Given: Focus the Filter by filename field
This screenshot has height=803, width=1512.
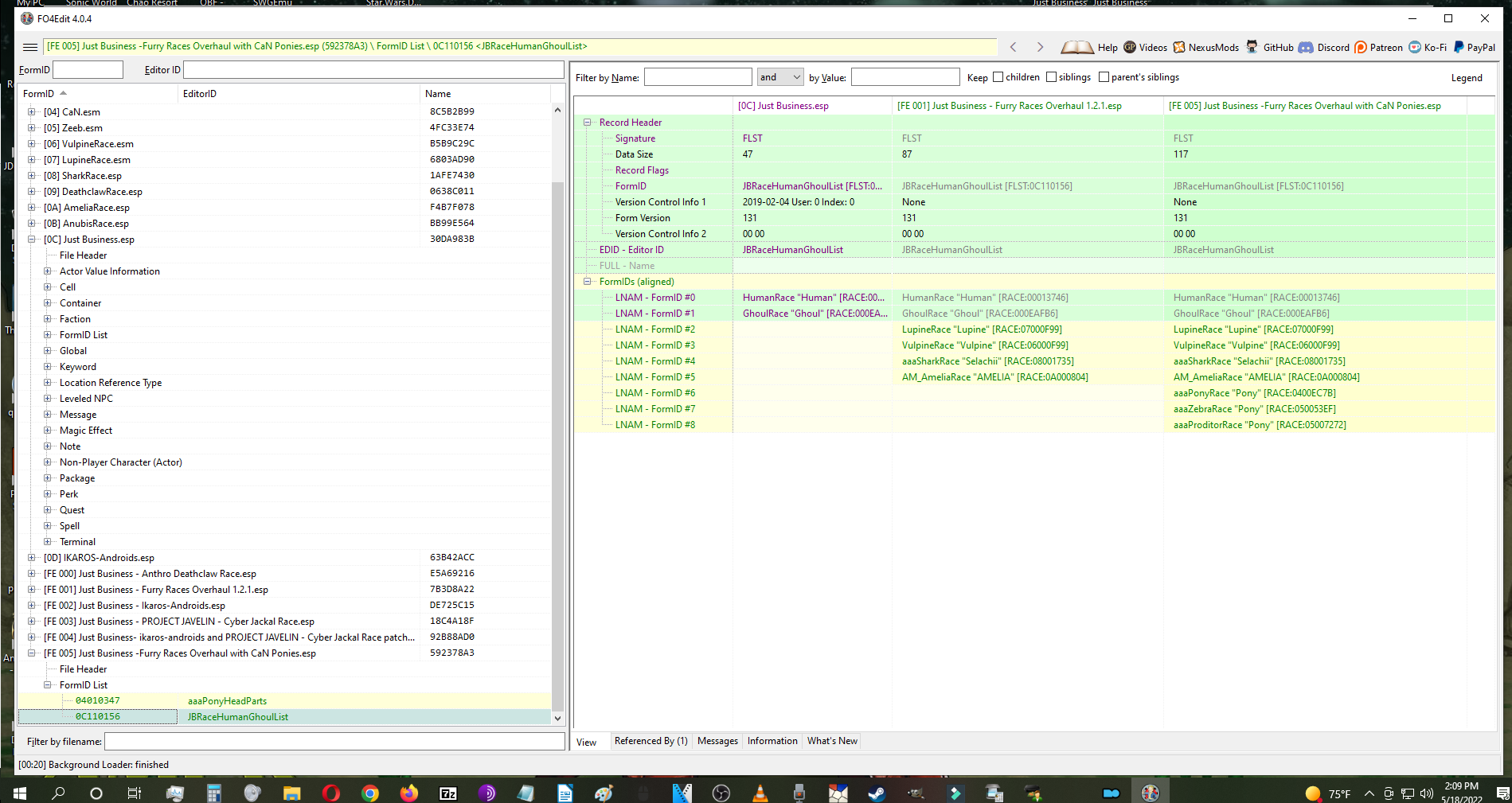Looking at the screenshot, I should (x=334, y=742).
